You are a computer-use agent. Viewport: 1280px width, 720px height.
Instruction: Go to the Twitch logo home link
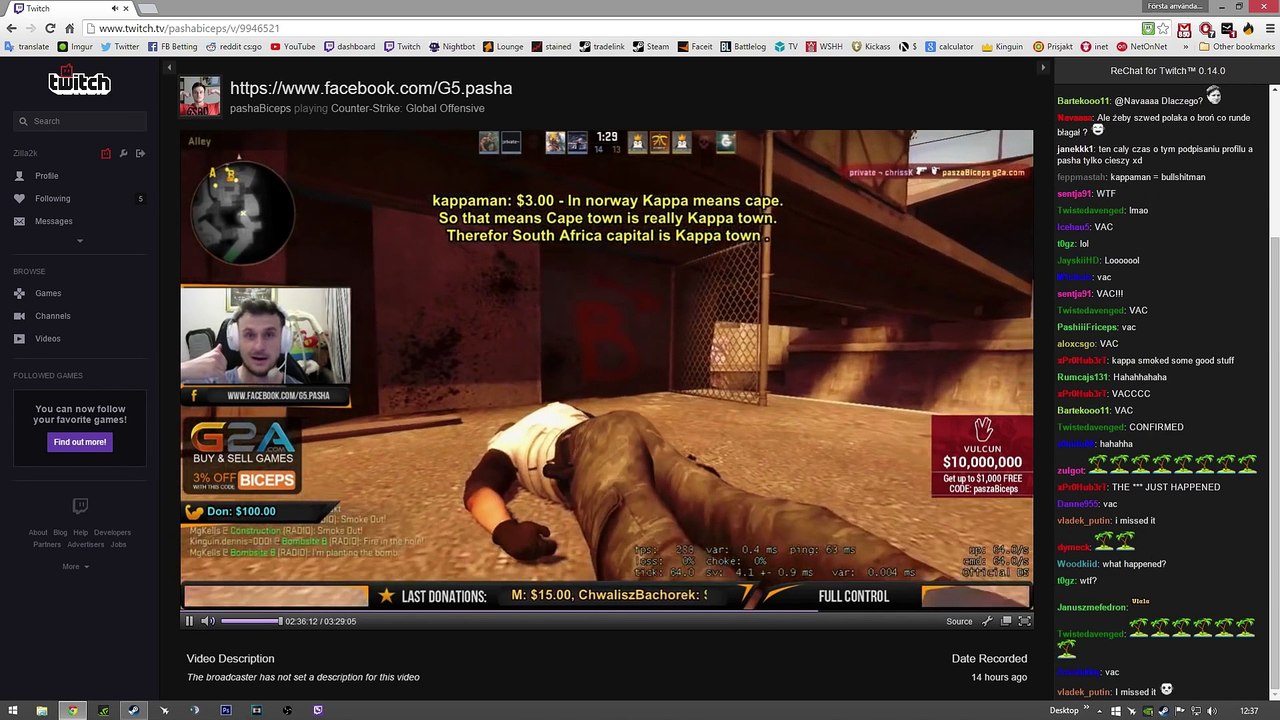79,81
